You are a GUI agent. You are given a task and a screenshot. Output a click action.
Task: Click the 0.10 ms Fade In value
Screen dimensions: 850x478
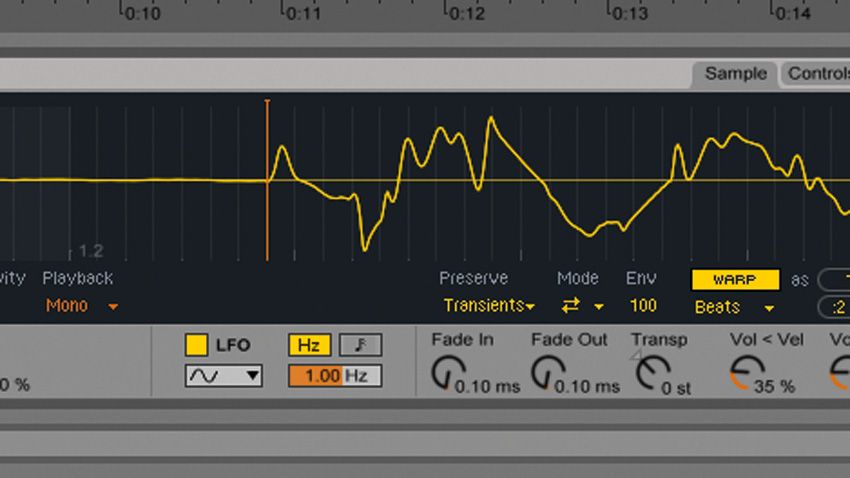coord(487,386)
